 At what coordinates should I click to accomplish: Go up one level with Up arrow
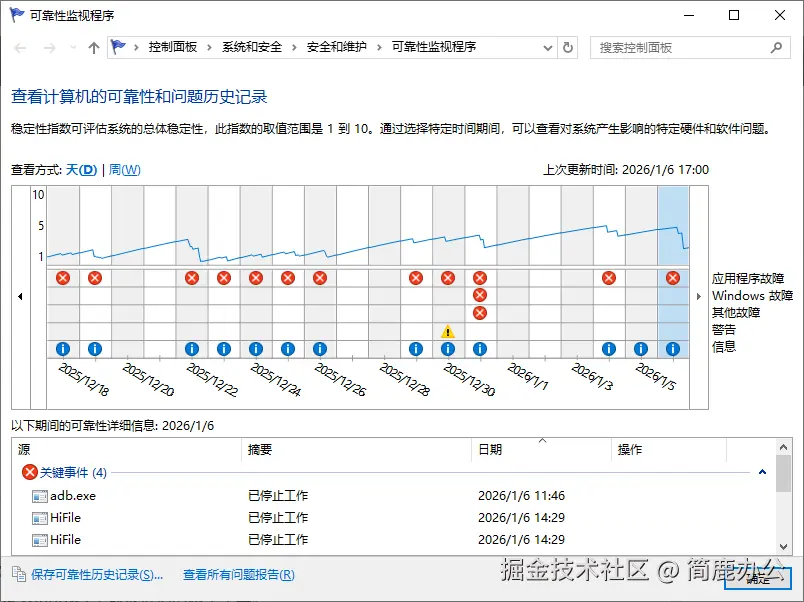[x=93, y=48]
